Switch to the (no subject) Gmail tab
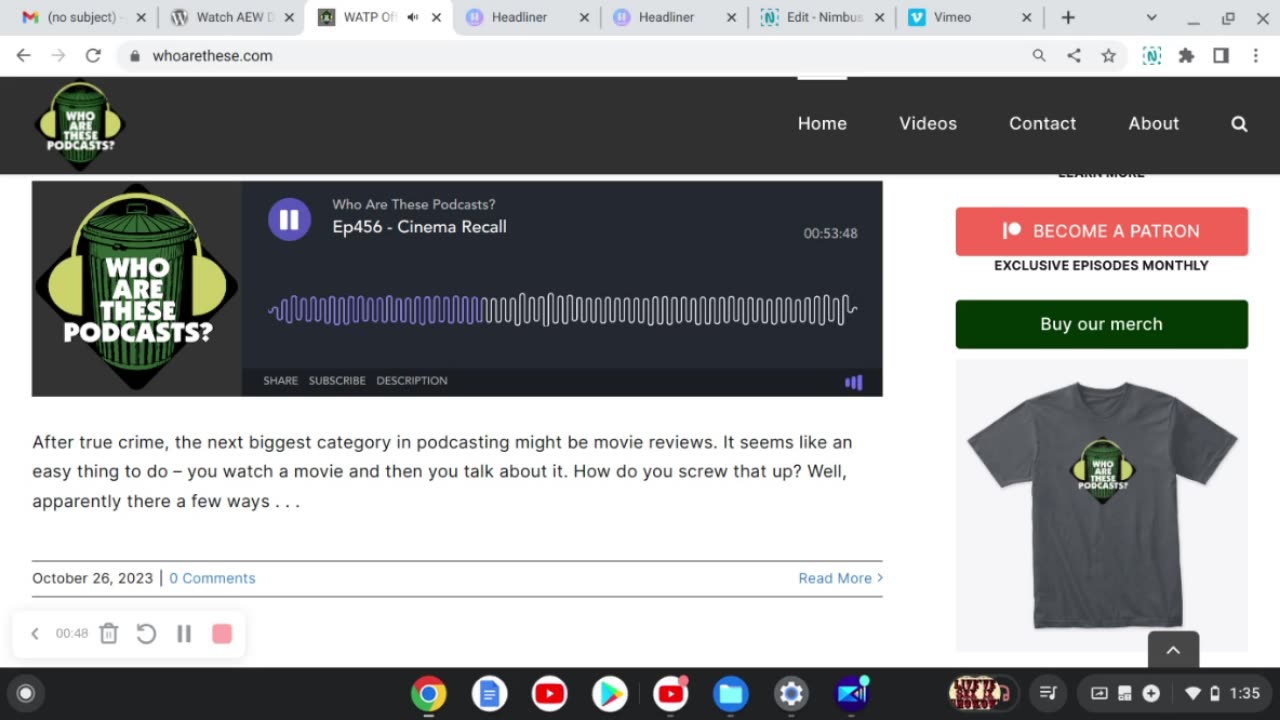This screenshot has height=720, width=1280. [x=82, y=17]
